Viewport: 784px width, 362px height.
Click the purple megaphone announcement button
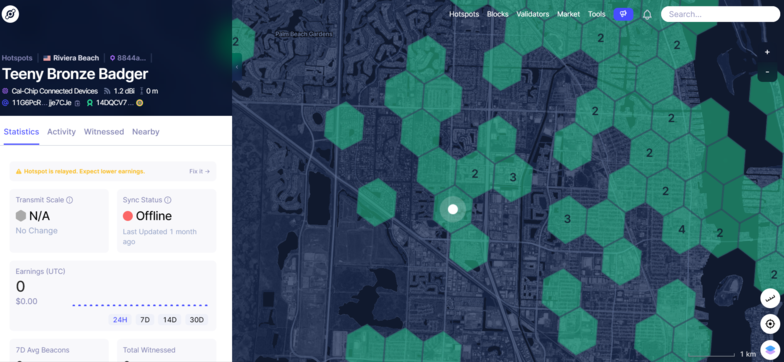point(623,14)
